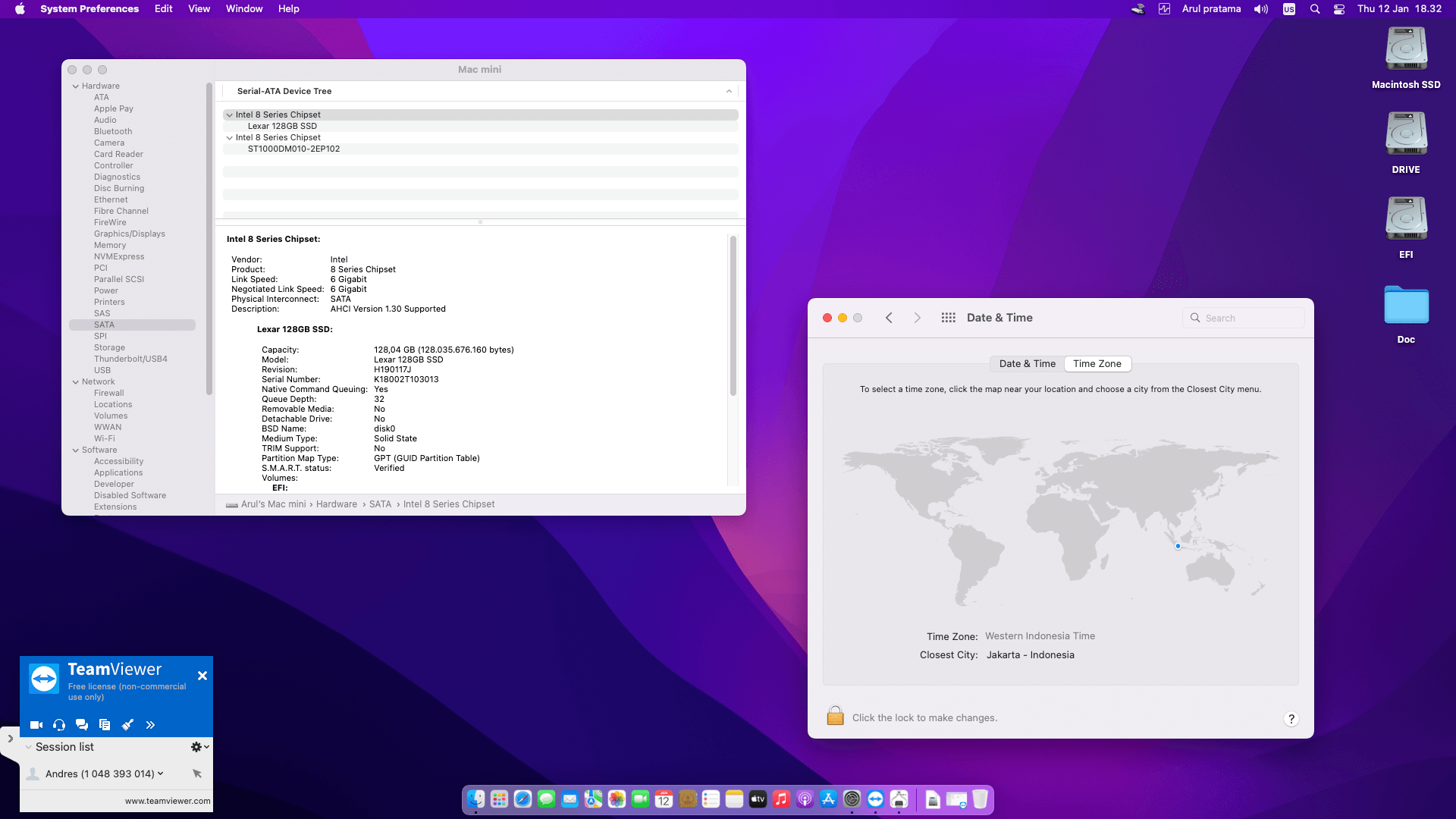
Task: Switch to the Date & Time tab
Action: pos(1027,364)
